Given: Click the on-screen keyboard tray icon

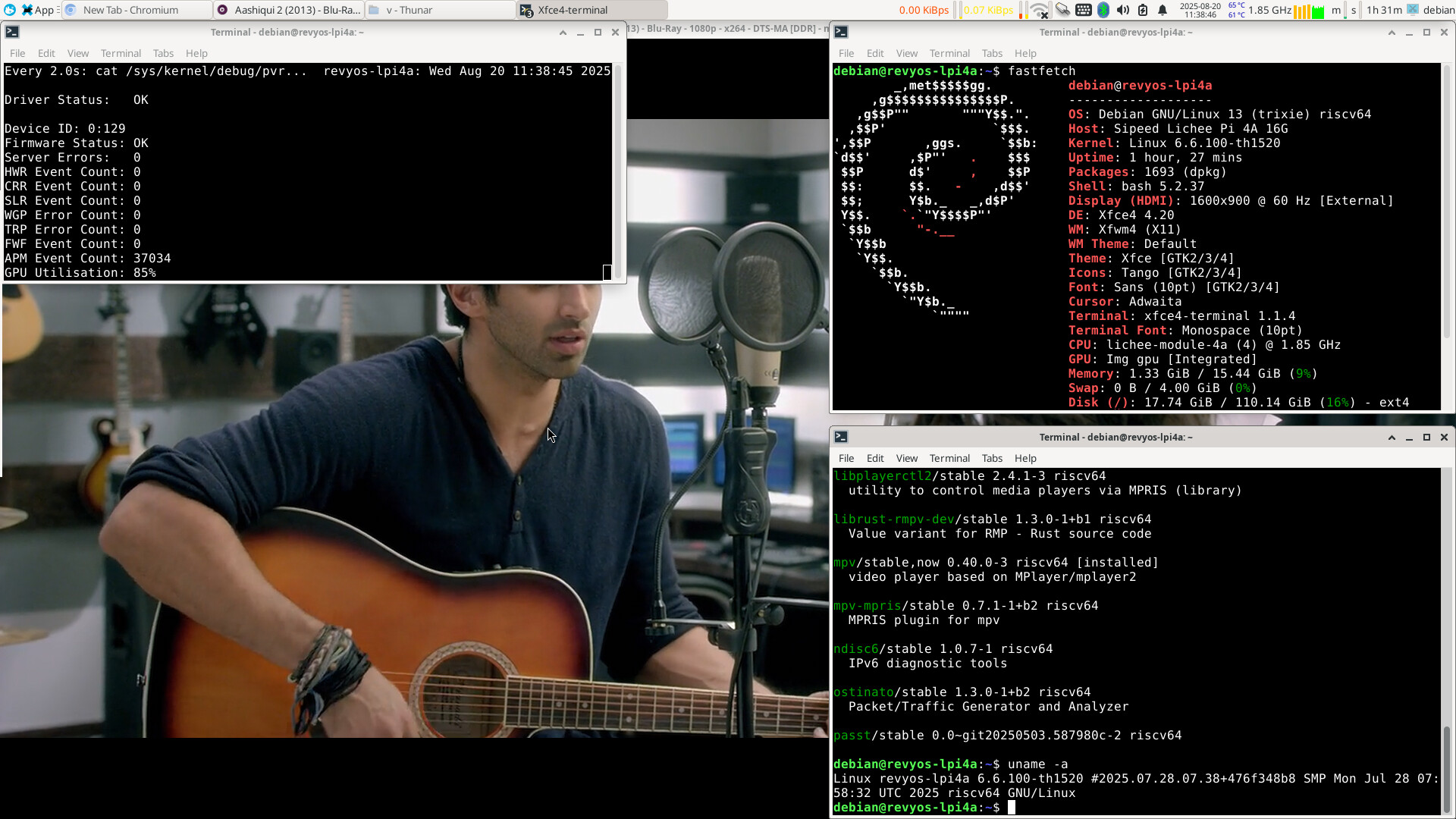Looking at the screenshot, I should point(1084,10).
